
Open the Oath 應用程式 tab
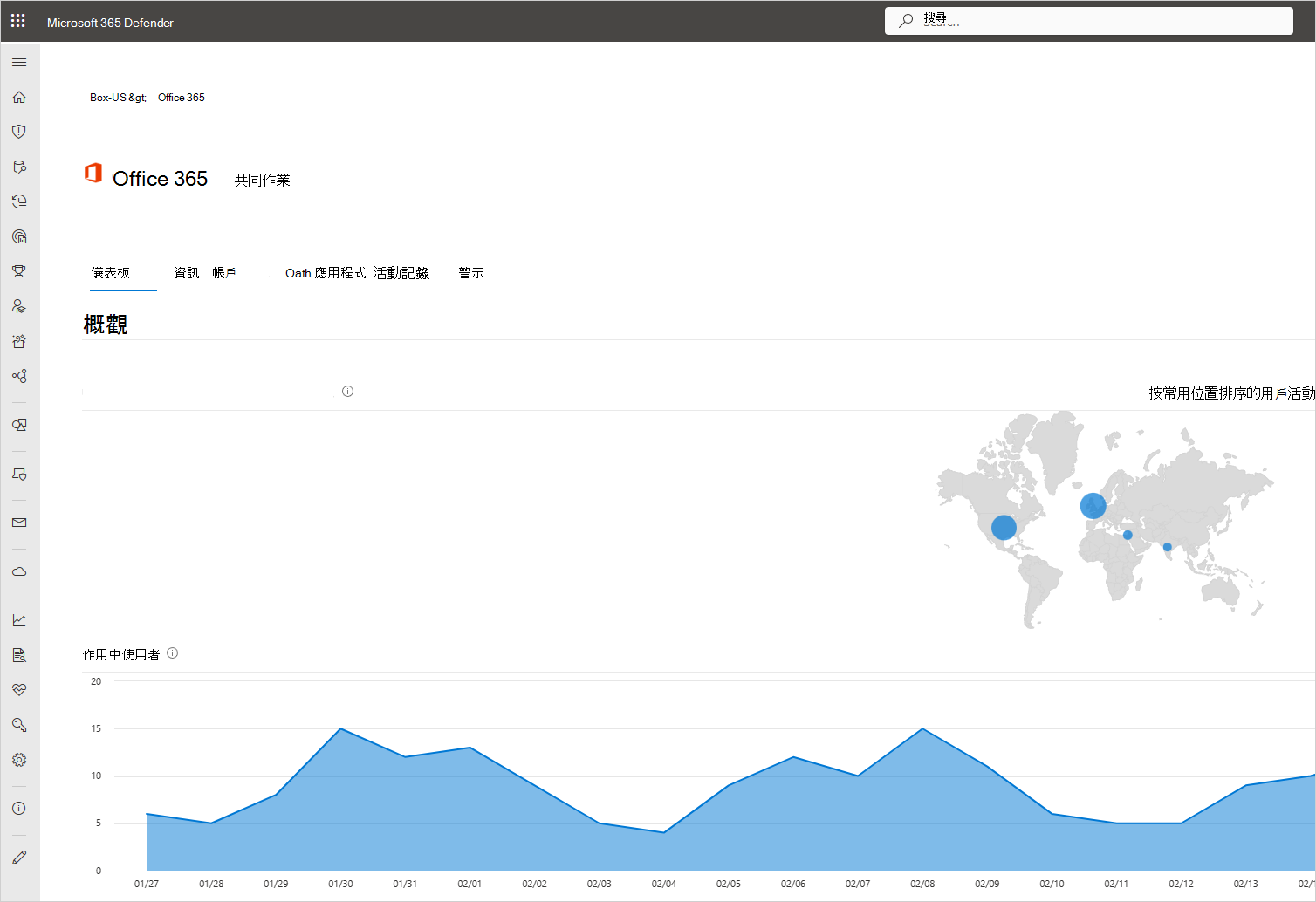tap(326, 273)
